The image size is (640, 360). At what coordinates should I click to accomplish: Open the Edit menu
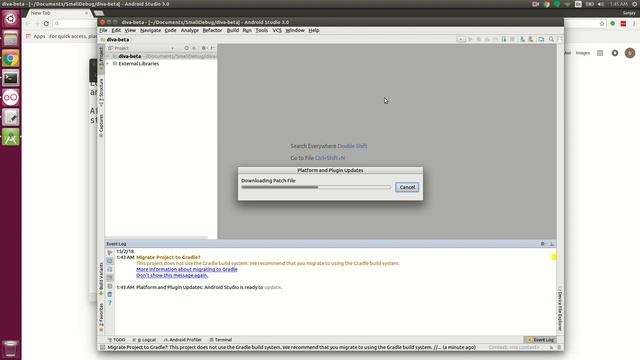(116, 30)
